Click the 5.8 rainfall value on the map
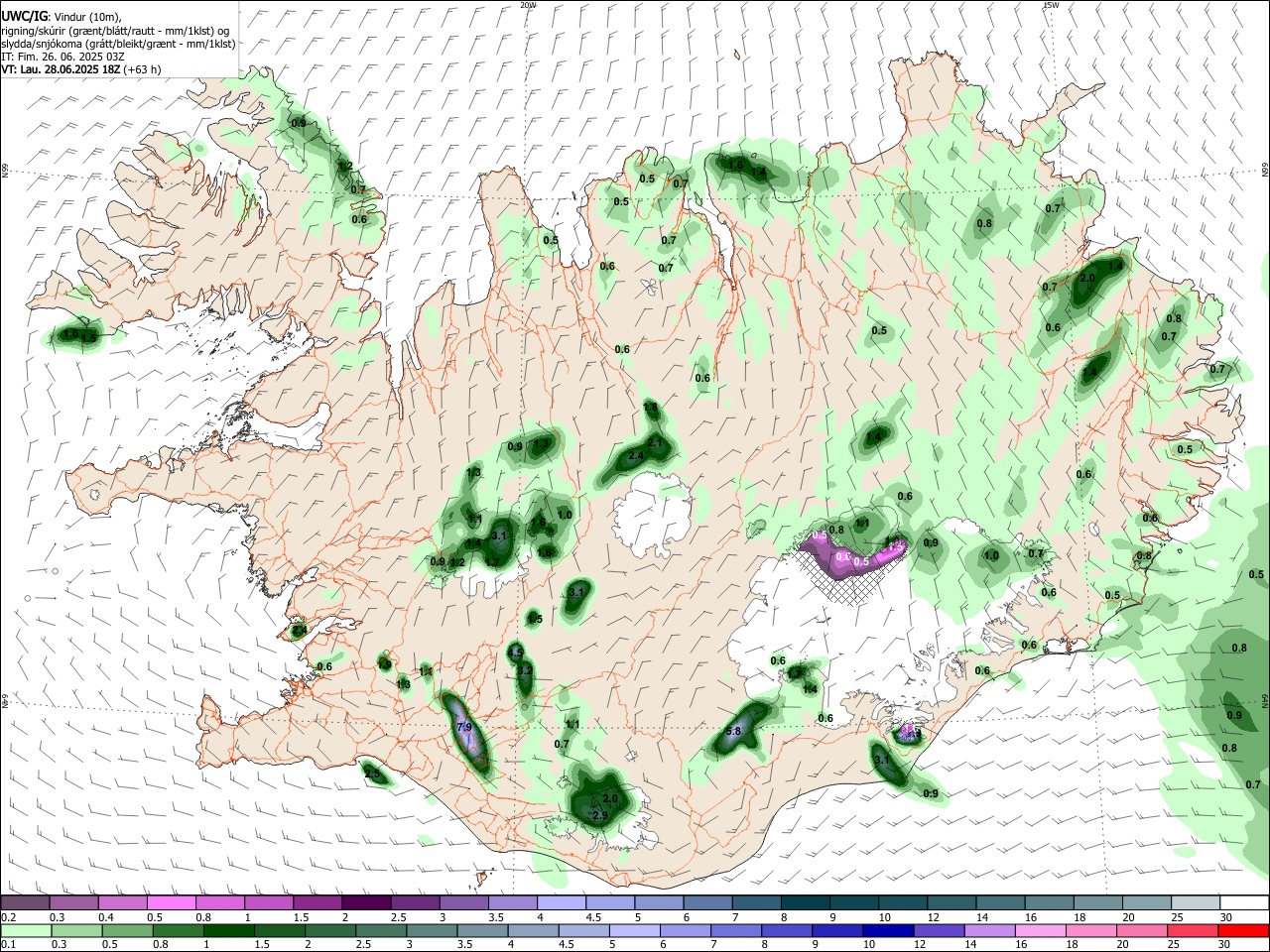 (x=734, y=731)
